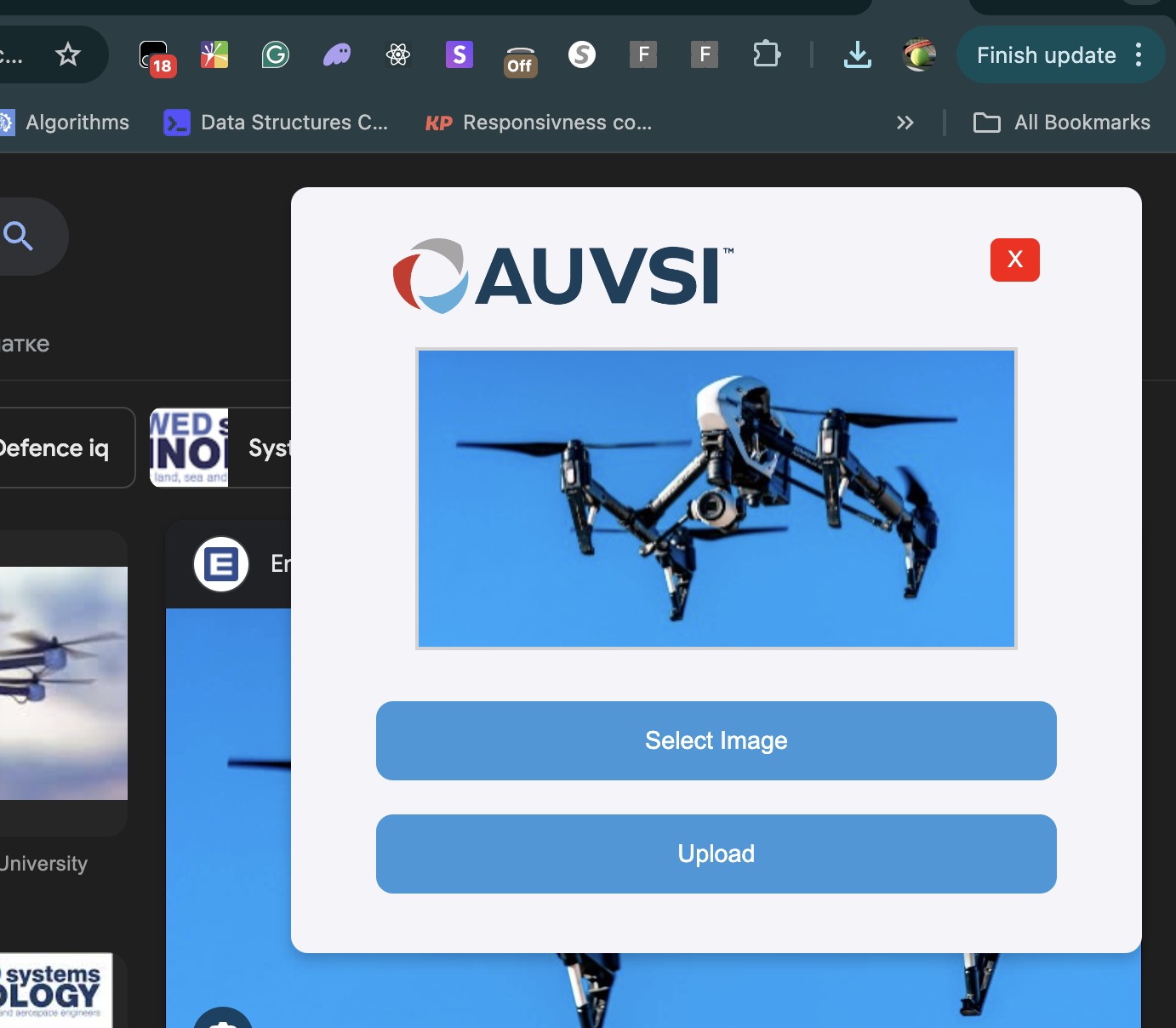Click the bookmark star icon
The width and height of the screenshot is (1176, 1028).
point(68,55)
